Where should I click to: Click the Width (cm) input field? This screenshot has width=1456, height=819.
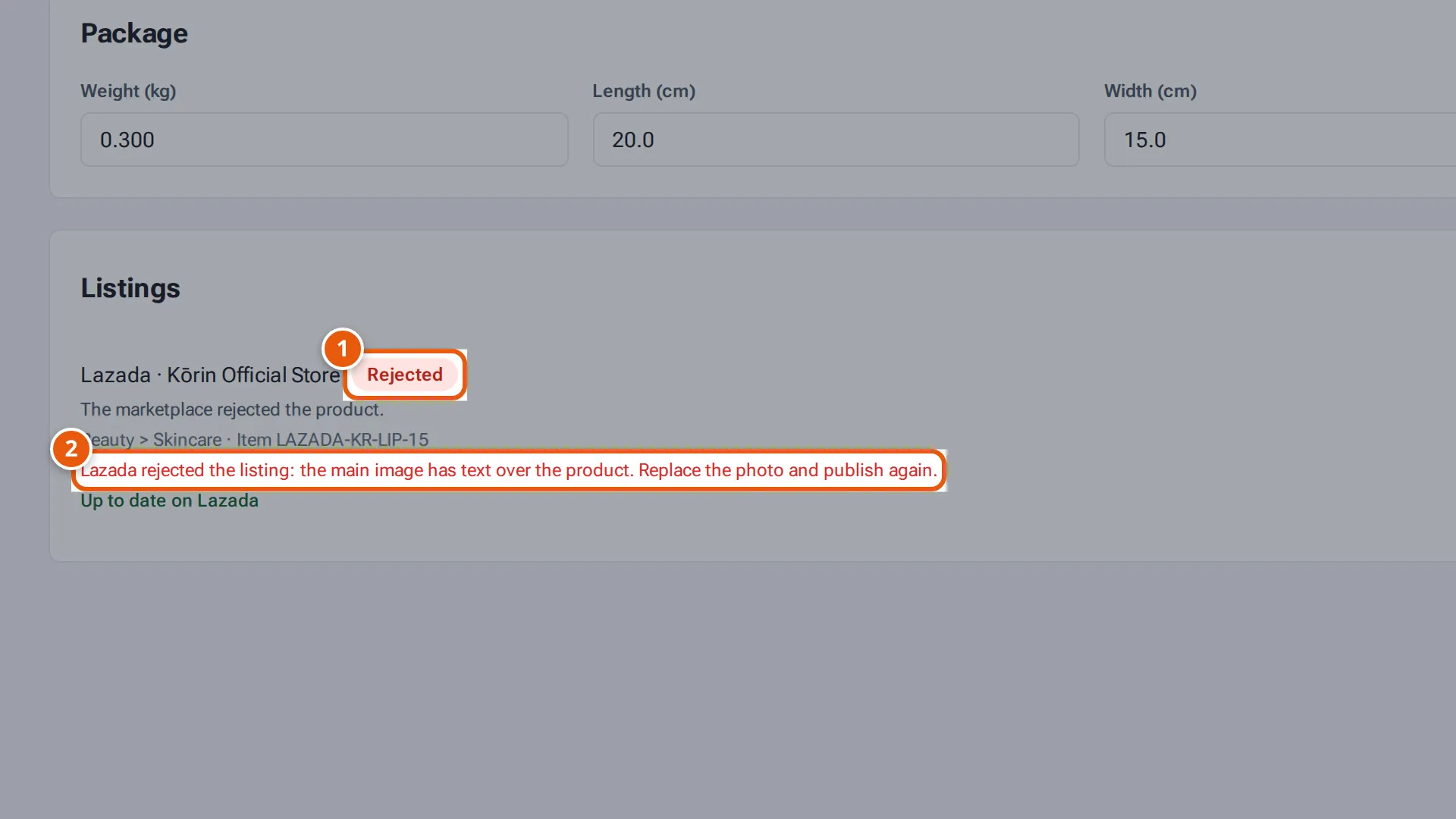click(1280, 140)
